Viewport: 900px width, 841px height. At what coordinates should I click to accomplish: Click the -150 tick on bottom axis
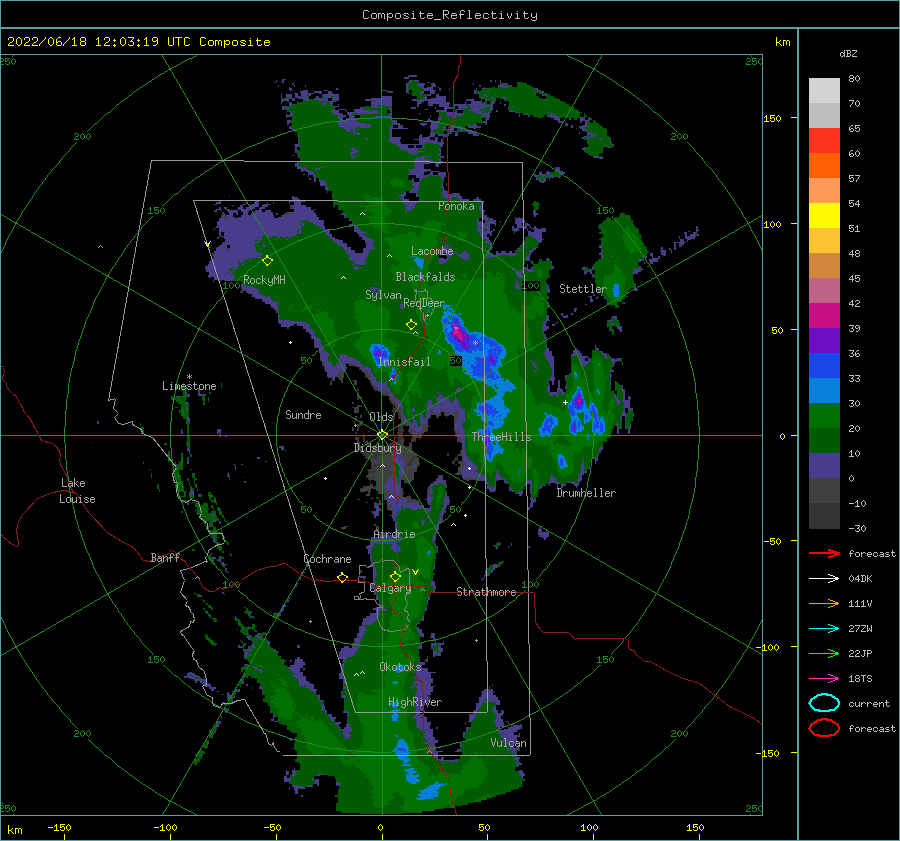click(59, 827)
